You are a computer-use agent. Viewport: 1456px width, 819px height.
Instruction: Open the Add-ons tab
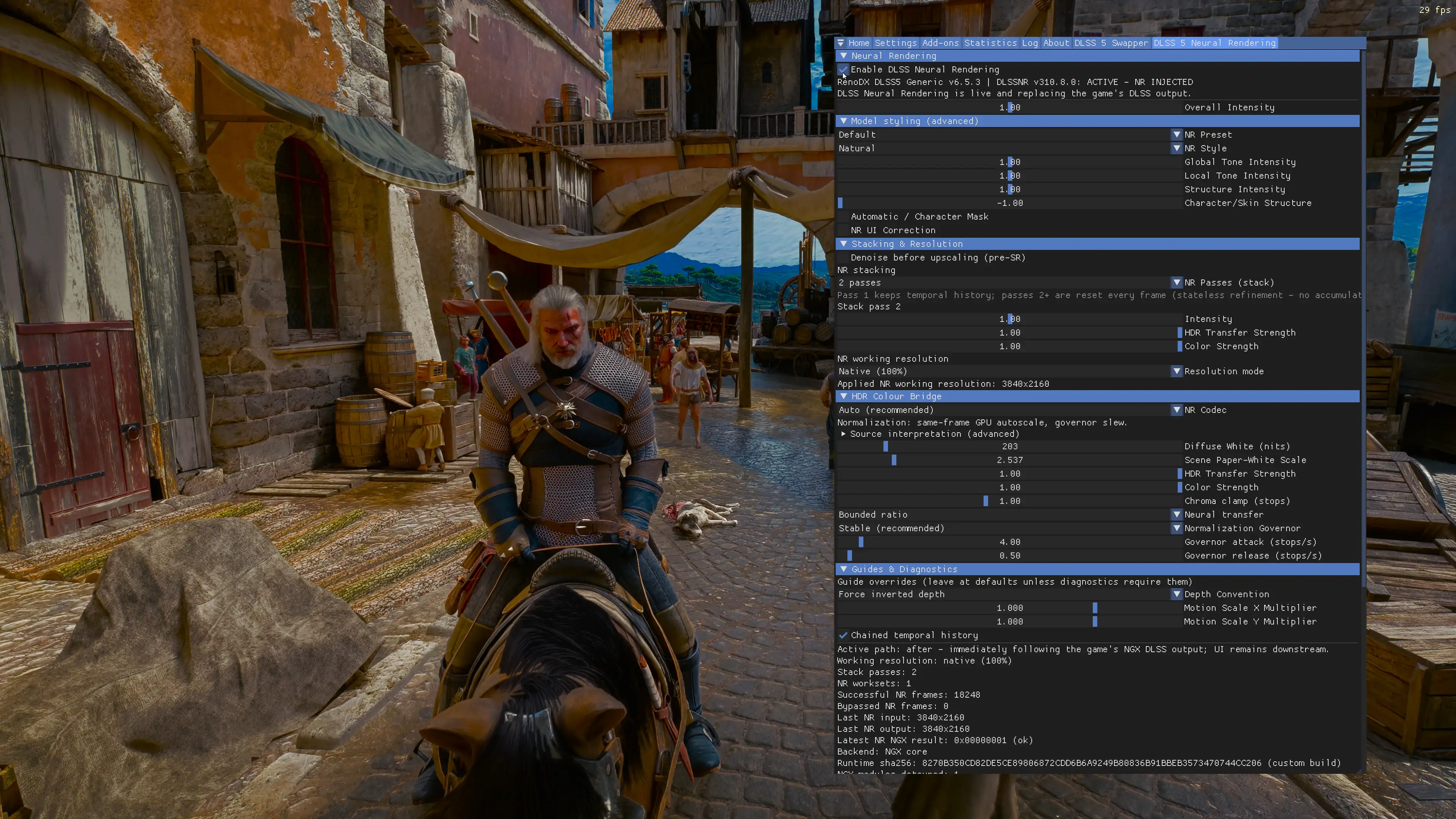pyautogui.click(x=940, y=43)
